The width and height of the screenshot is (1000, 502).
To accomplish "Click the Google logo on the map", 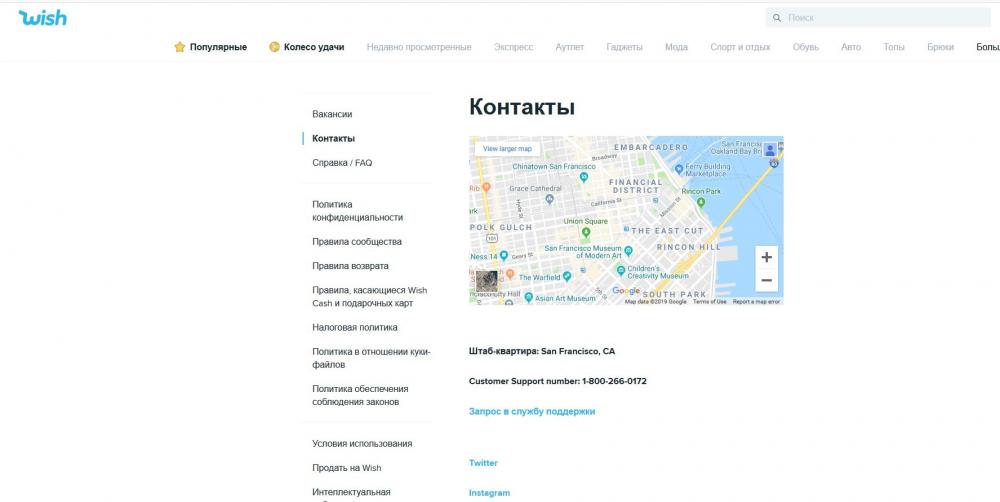I will (x=626, y=291).
